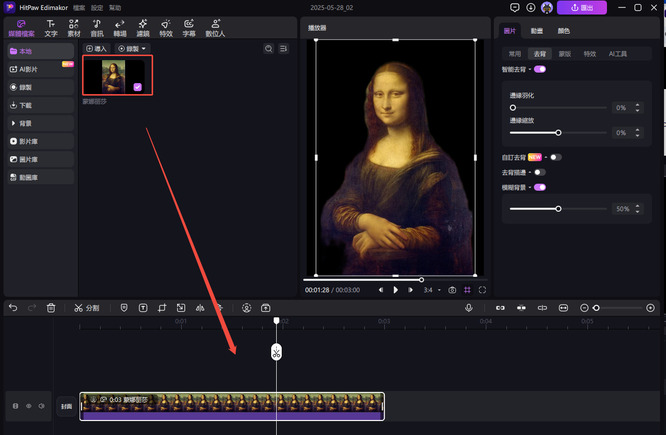Select the Mona Lisa clip on timeline
Screen dimensions: 666x435
232,407
